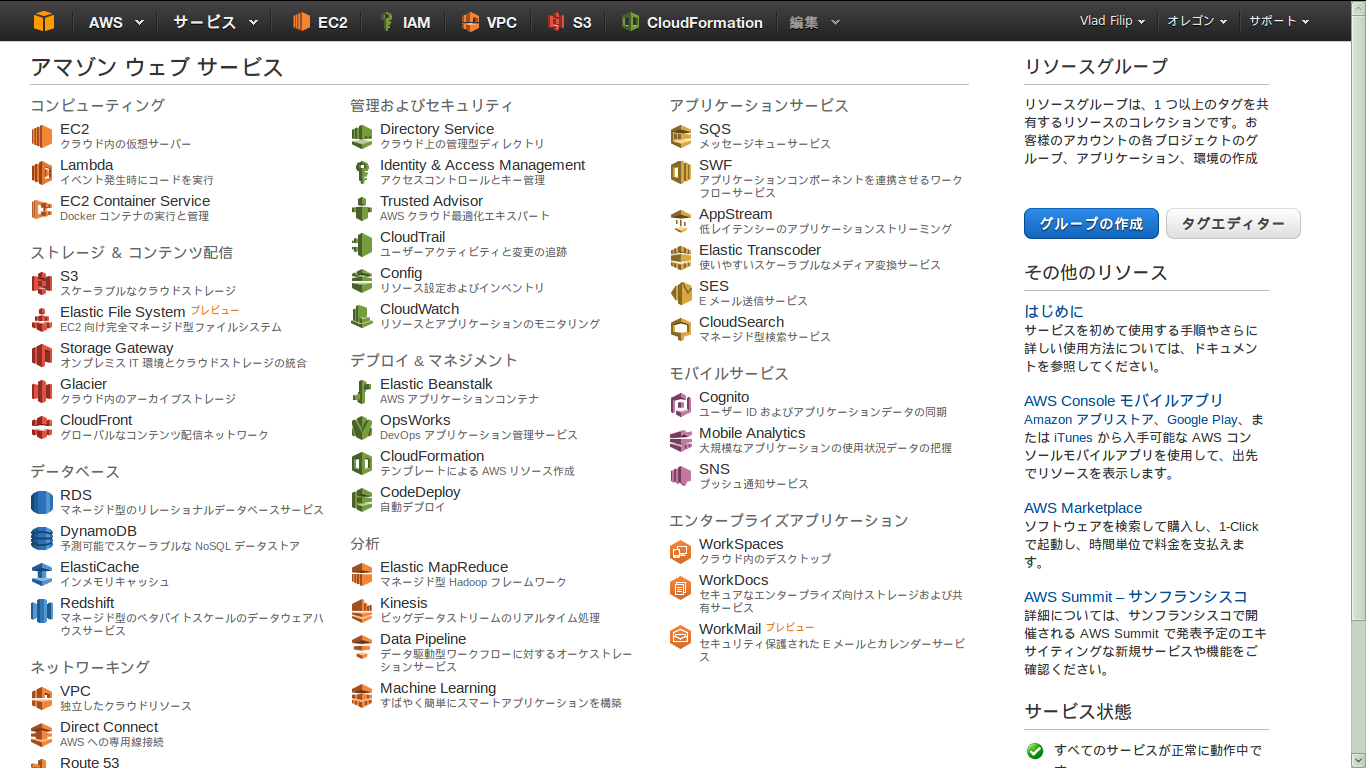Open the 編集 dropdown in the toolbar

point(814,22)
